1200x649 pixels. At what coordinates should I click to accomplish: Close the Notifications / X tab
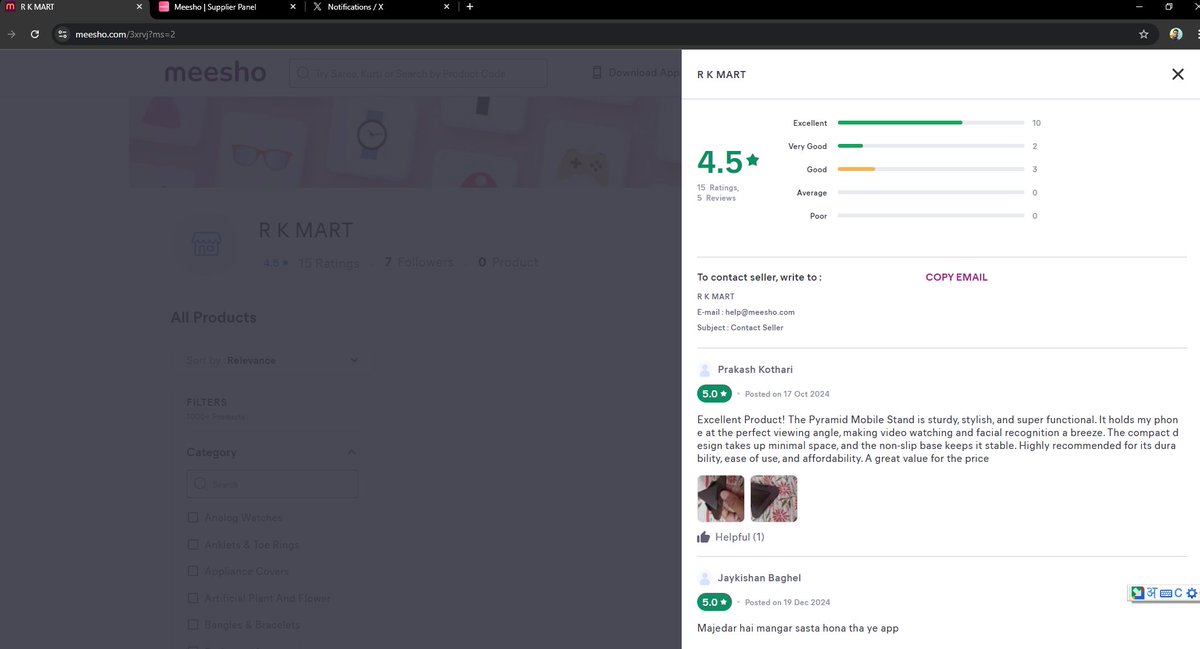tap(445, 7)
